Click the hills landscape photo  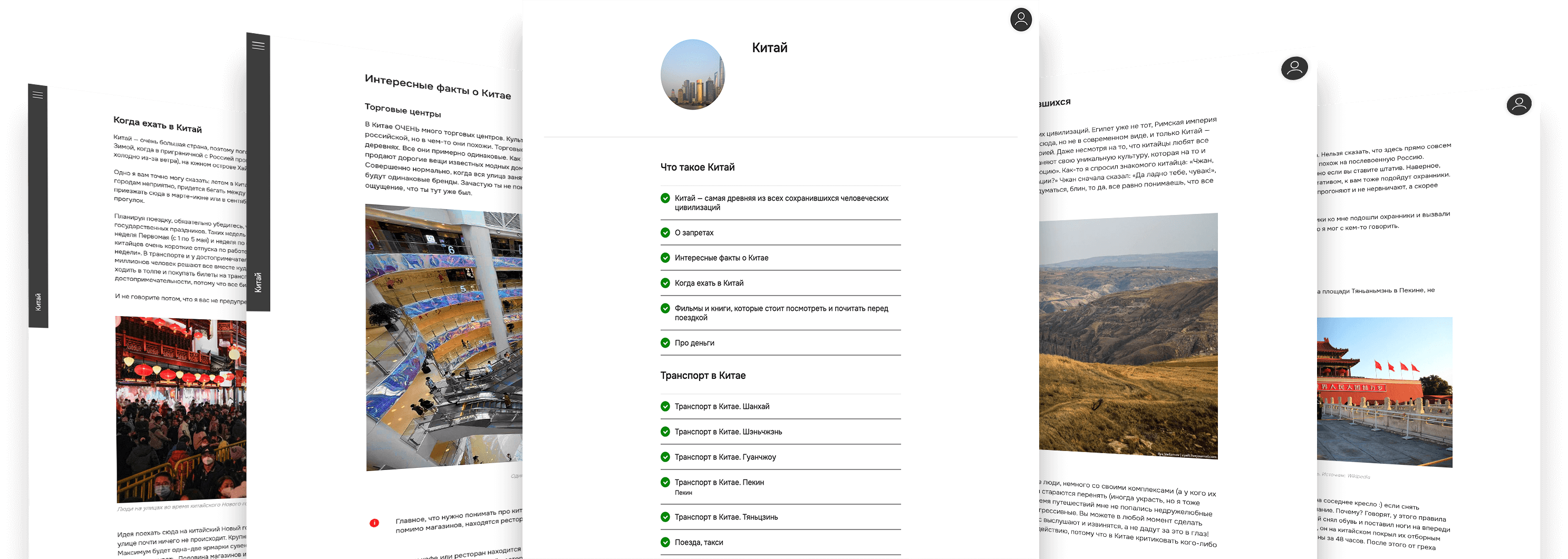1128,336
